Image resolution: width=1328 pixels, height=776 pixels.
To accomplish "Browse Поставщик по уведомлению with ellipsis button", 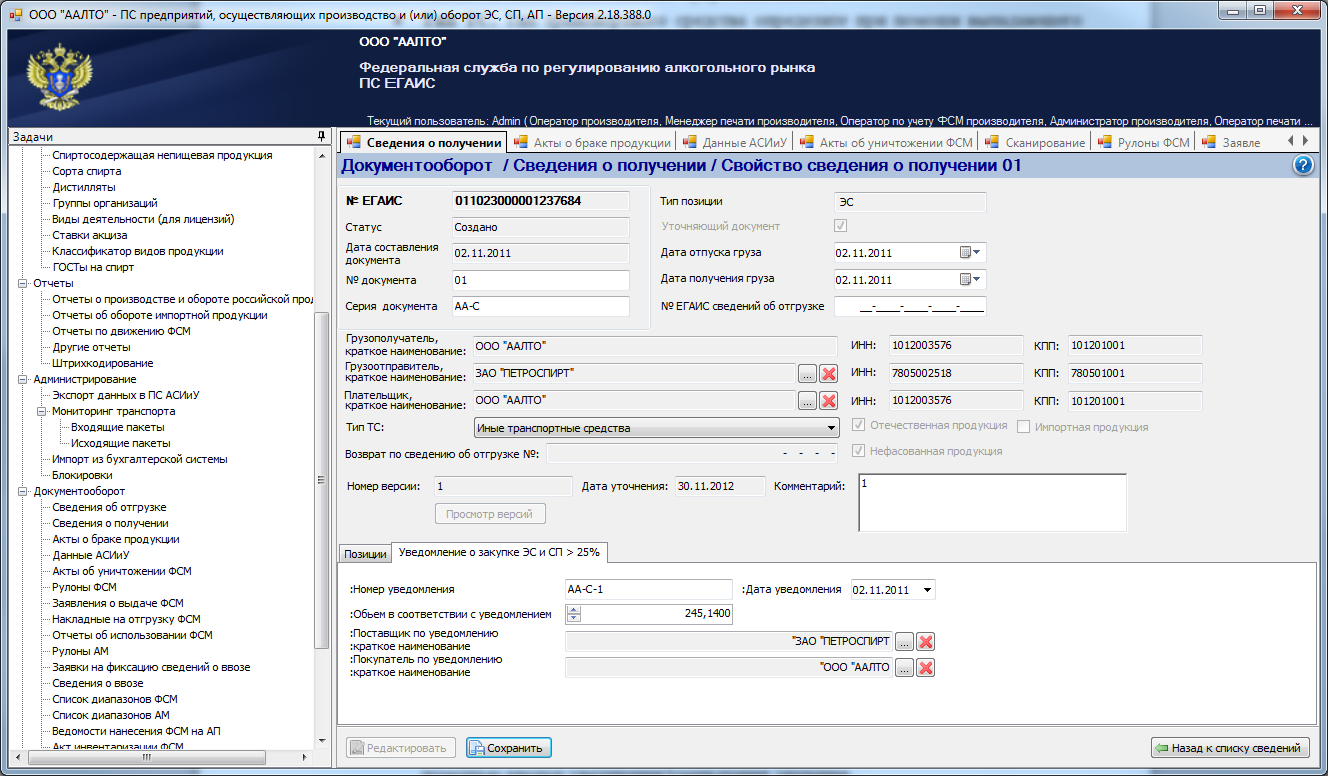I will (x=905, y=641).
